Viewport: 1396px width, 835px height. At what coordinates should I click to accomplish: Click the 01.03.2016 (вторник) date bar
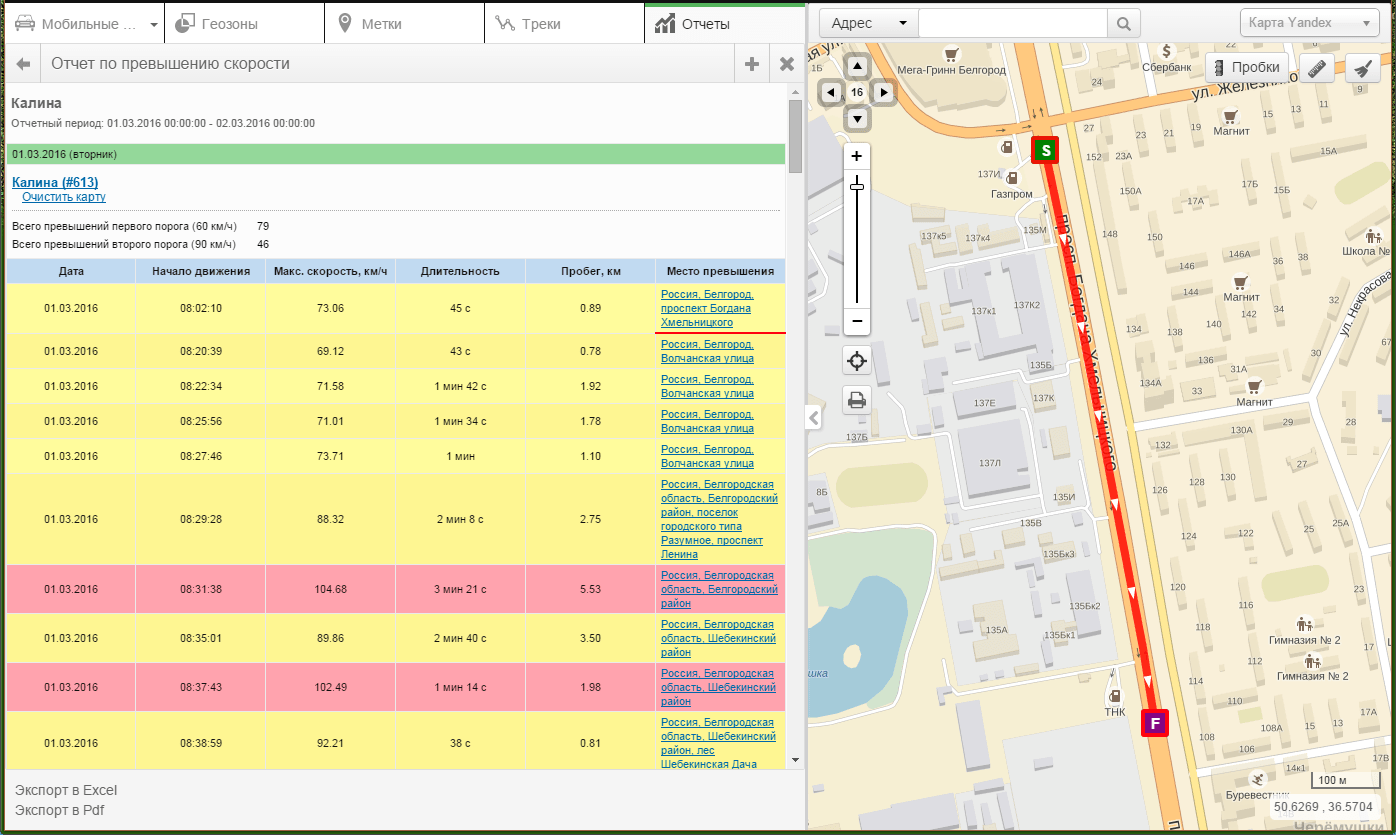(396, 155)
